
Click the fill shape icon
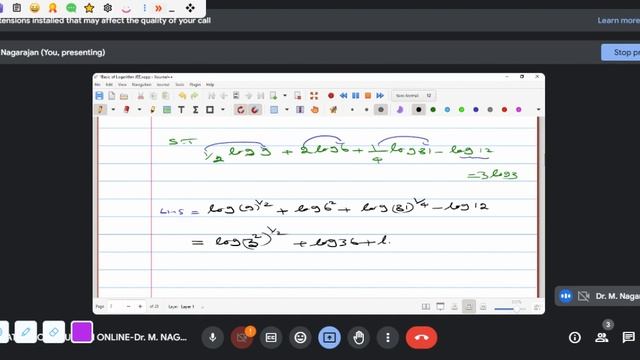(x=400, y=109)
